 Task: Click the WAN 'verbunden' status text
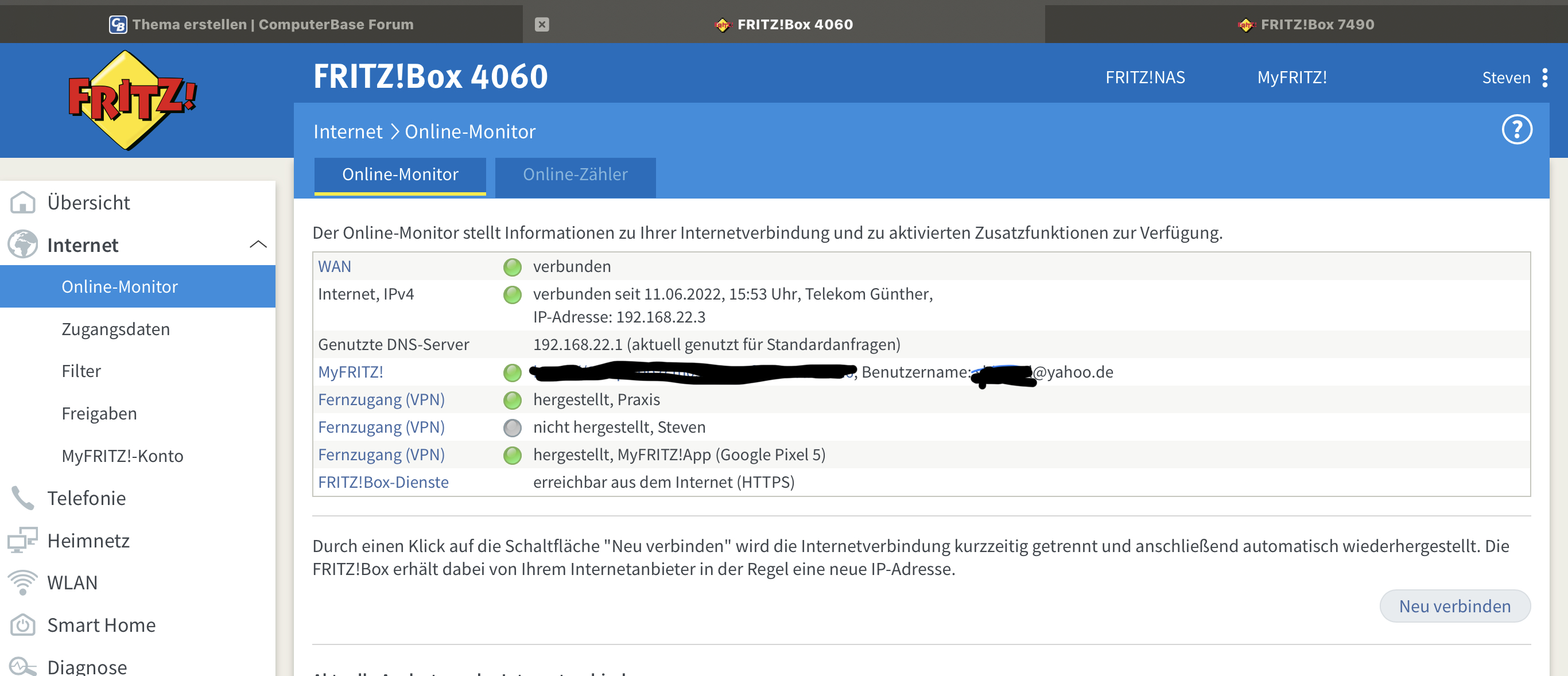(572, 266)
